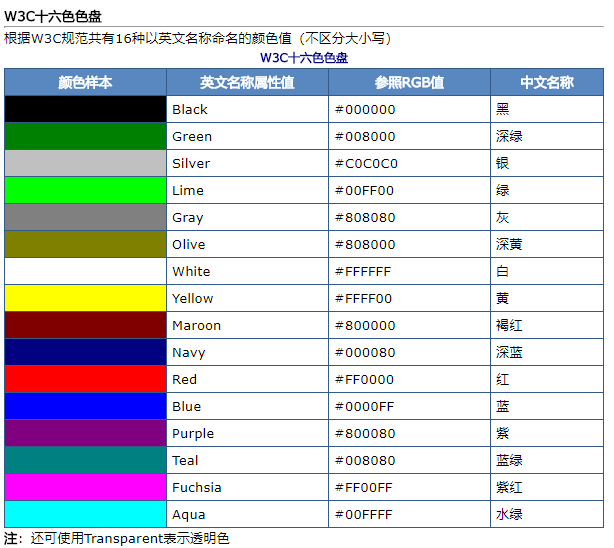Viewport: 614px width, 548px height.
Task: Click the '#000000' RGB value
Action: point(365,110)
